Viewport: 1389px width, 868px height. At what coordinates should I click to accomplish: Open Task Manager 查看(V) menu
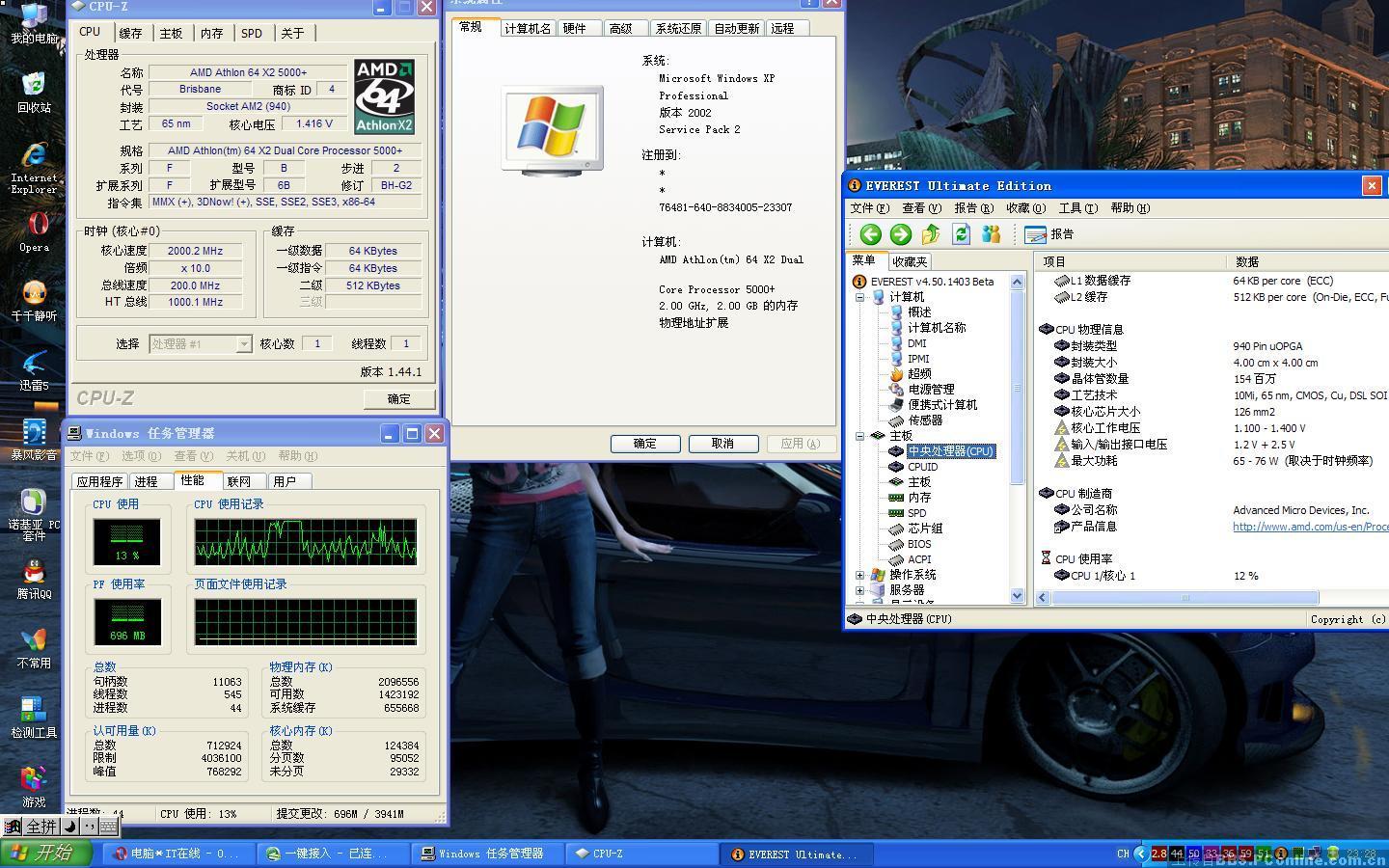(x=193, y=456)
